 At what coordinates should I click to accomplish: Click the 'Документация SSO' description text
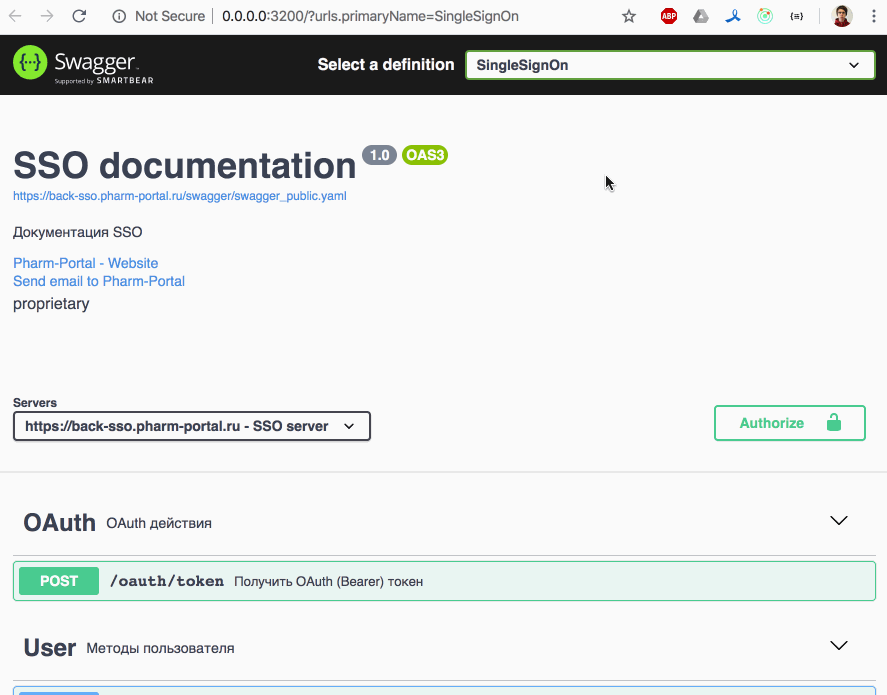[77, 232]
